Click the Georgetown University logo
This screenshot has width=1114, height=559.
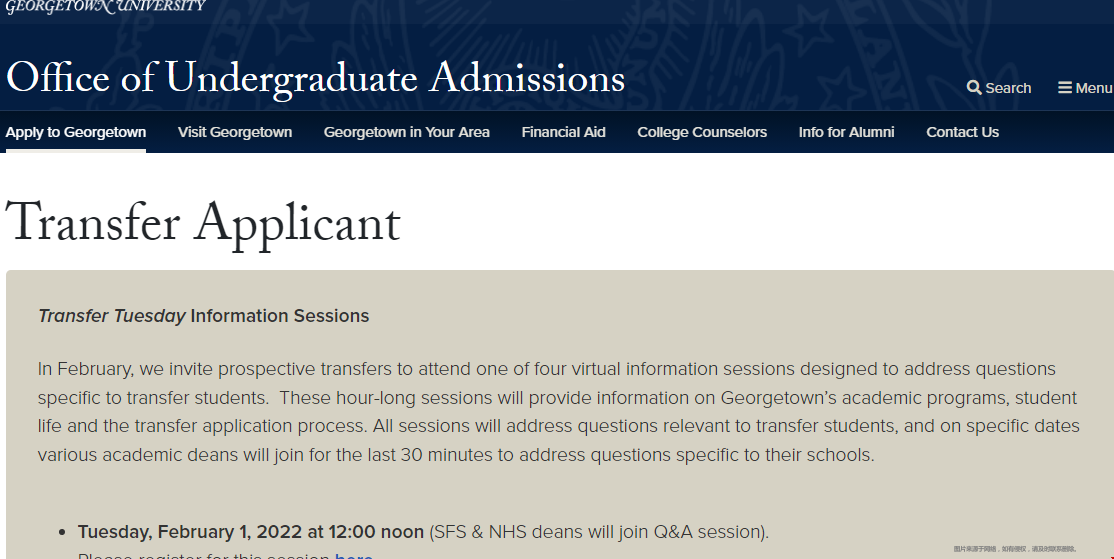[105, 7]
